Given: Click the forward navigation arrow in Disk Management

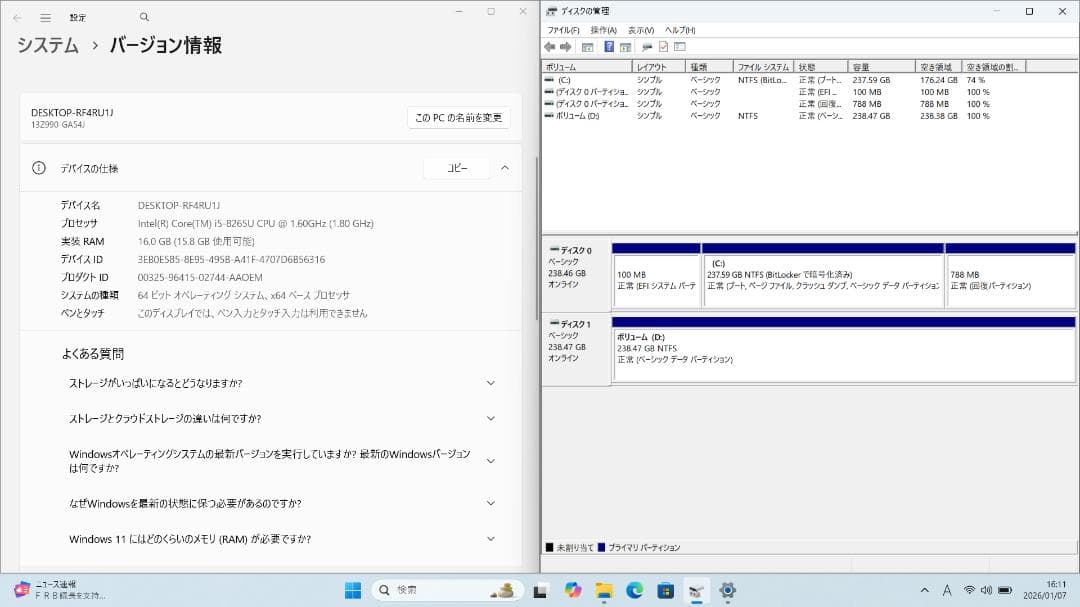Looking at the screenshot, I should pos(564,46).
